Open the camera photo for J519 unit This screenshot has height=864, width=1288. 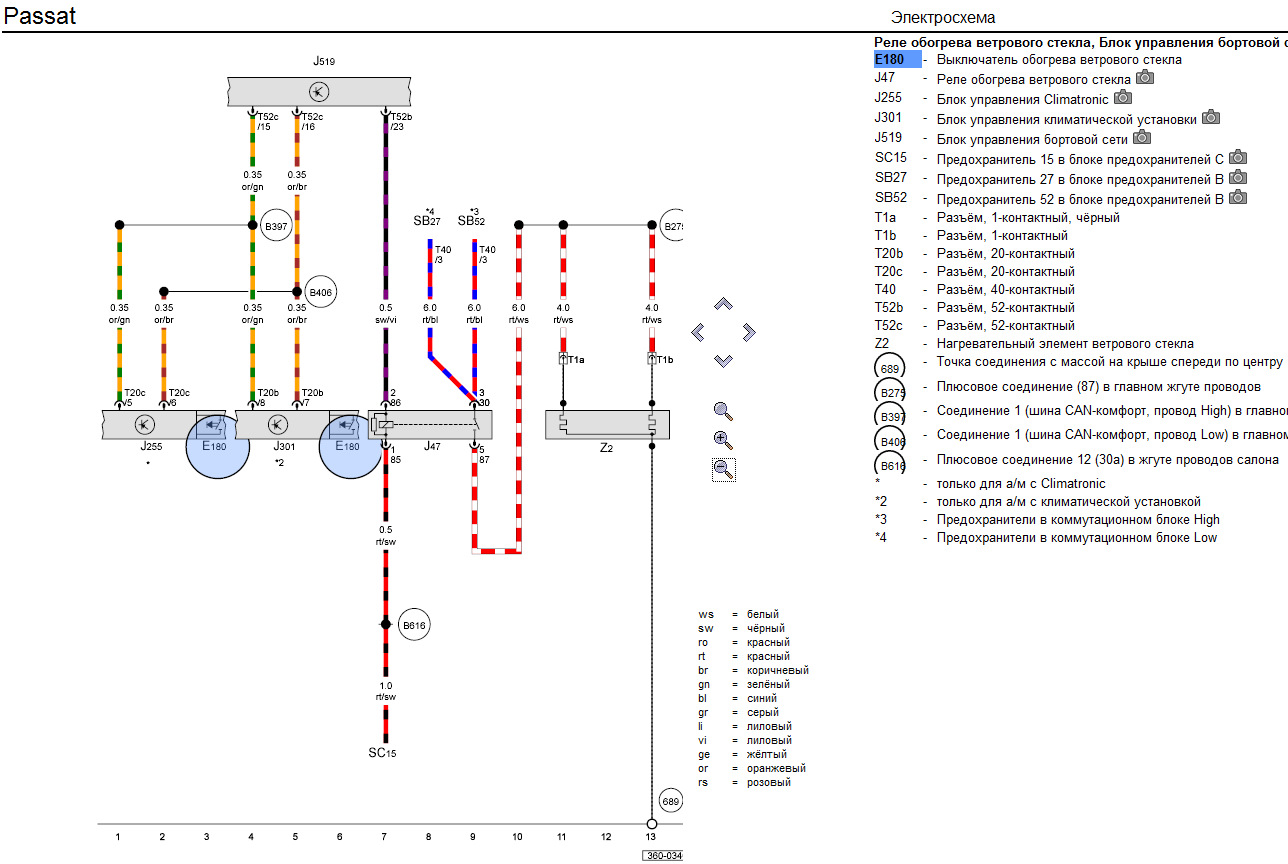point(1142,137)
